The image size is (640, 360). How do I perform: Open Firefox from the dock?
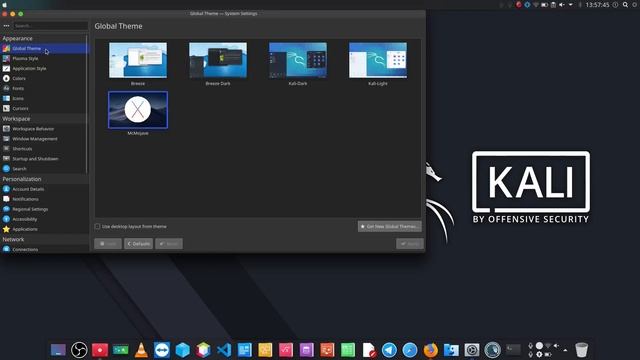coord(430,350)
